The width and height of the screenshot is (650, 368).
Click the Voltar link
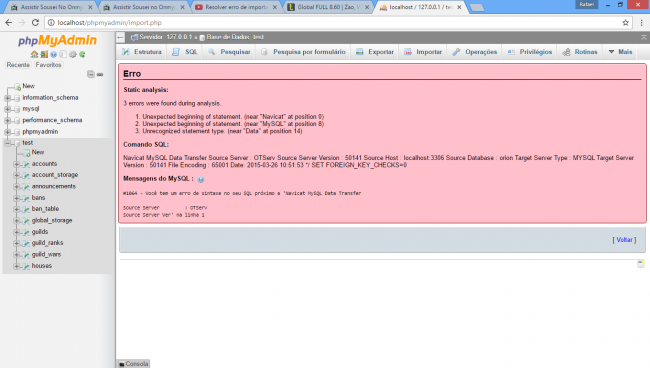pyautogui.click(x=624, y=240)
